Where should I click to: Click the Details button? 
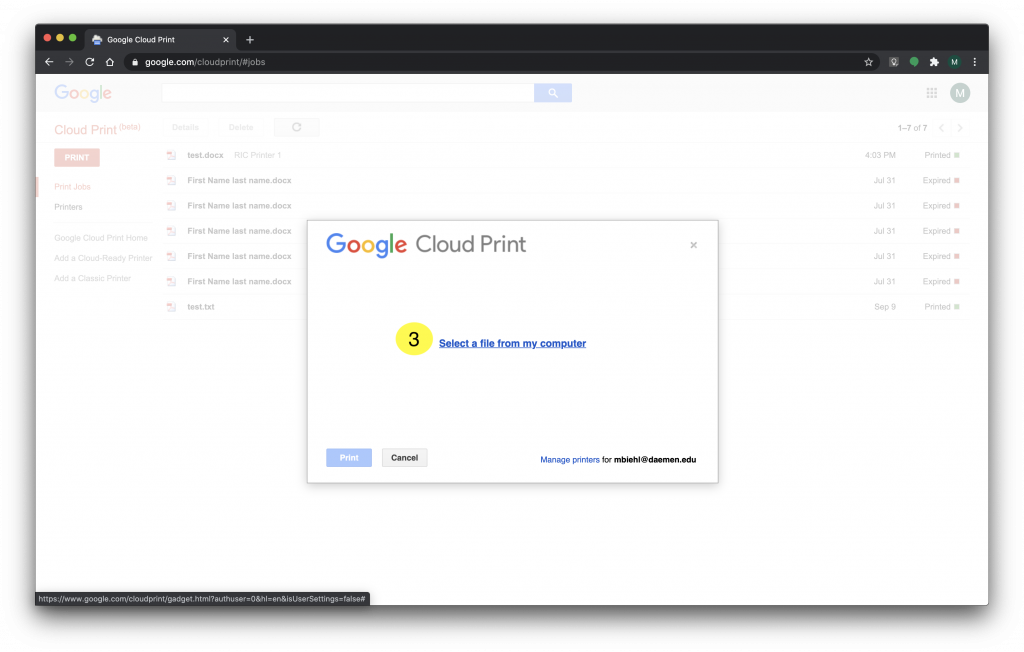(185, 127)
